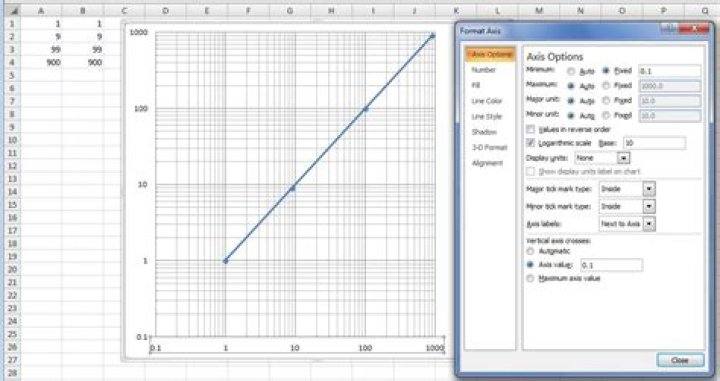Open the Number category
720x381 pixels.
[x=483, y=70]
